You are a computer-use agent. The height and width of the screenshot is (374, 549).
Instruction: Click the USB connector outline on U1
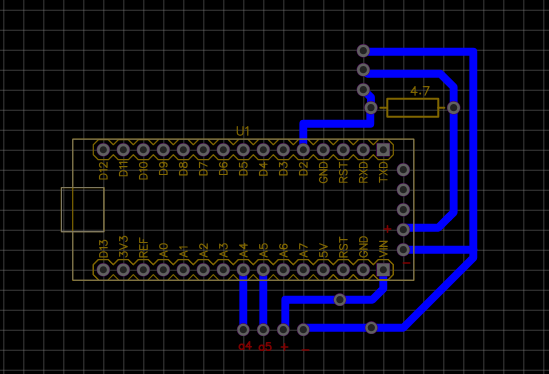tap(83, 210)
